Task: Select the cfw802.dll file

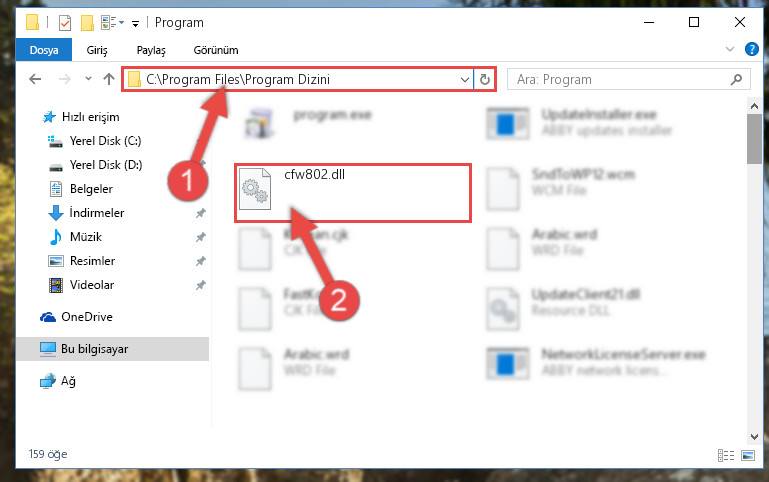Action: (353, 193)
